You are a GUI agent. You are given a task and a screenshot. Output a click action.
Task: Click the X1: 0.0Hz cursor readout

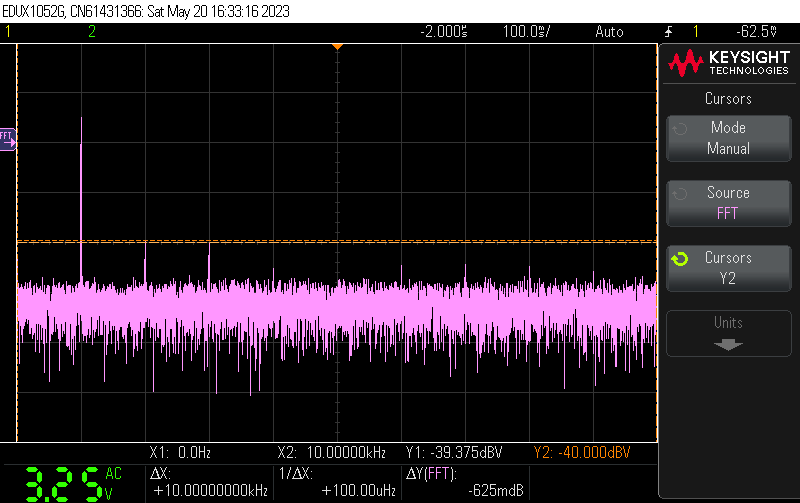pos(180,452)
